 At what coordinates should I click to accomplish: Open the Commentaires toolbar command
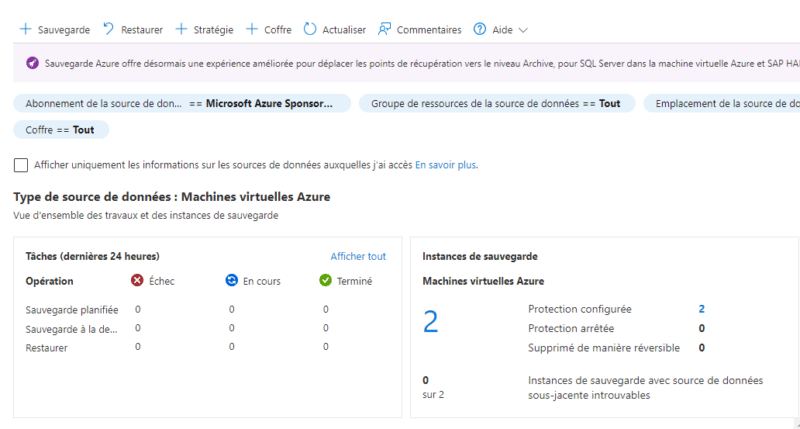point(419,30)
